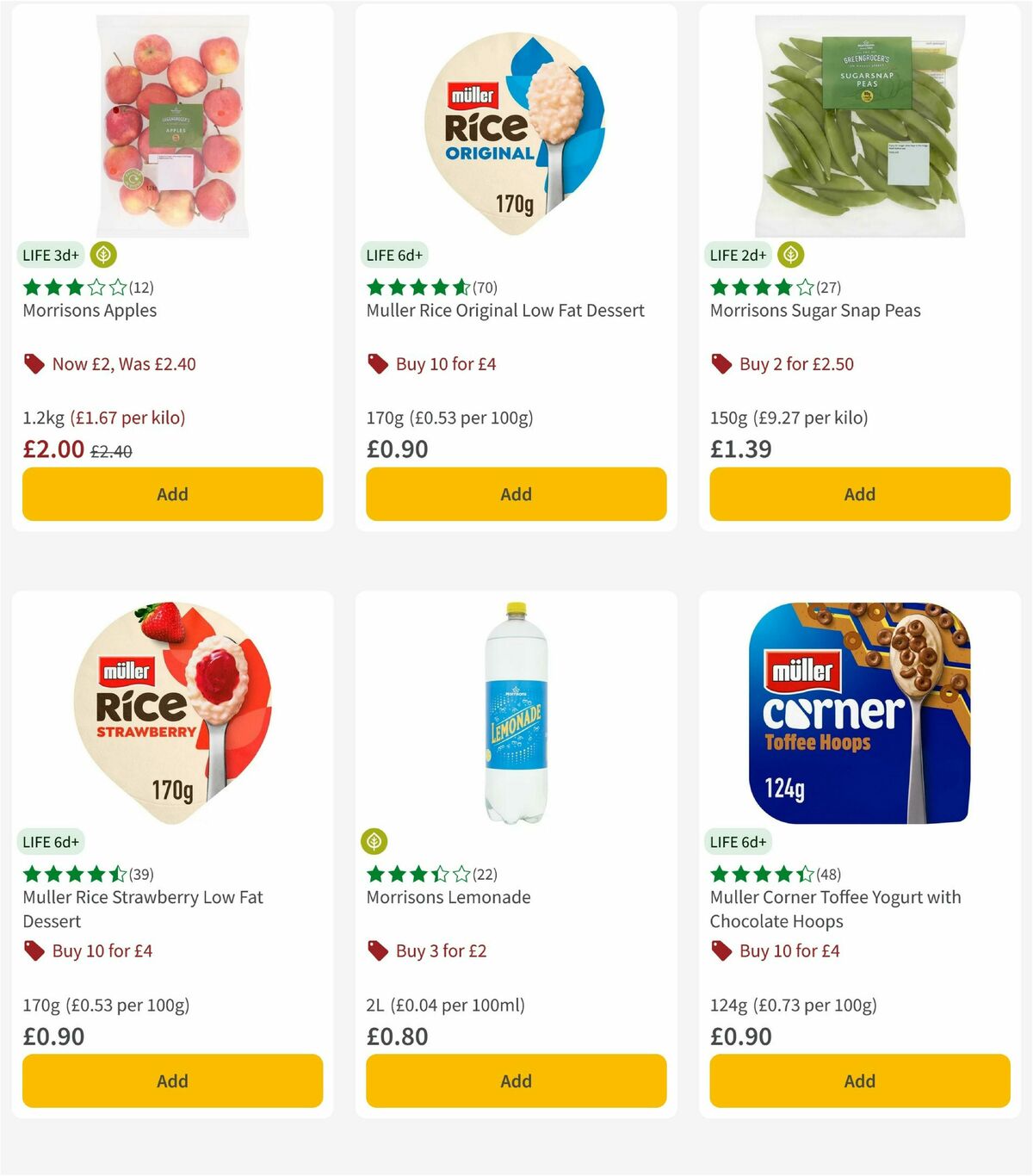1033x1176 pixels.
Task: Click the organic leaf icon above Morrisons Lemonade stars
Action: [372, 842]
